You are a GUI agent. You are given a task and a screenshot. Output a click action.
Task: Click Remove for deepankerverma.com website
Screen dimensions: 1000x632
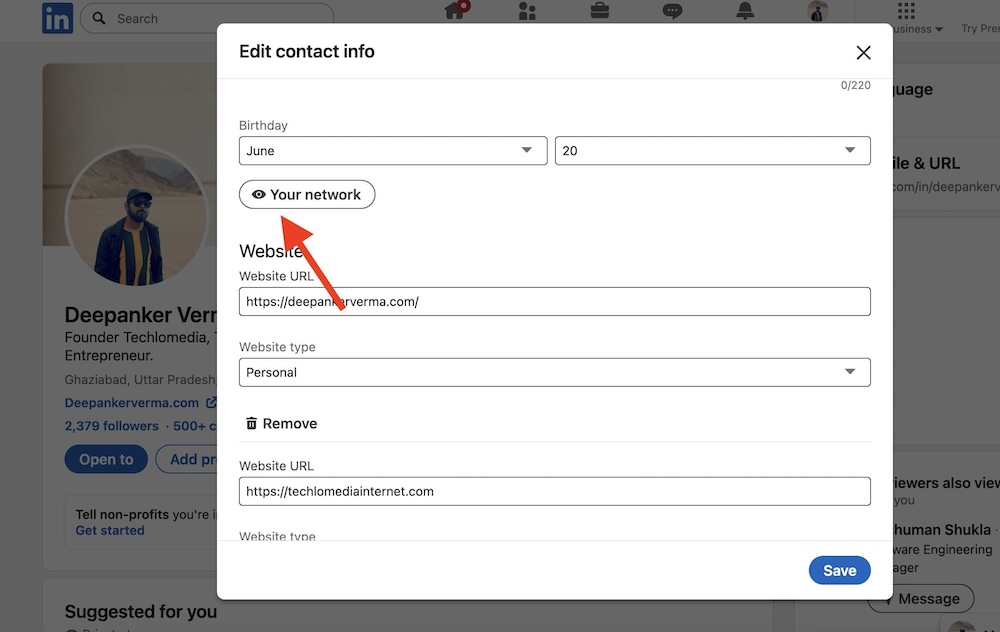pyautogui.click(x=281, y=423)
